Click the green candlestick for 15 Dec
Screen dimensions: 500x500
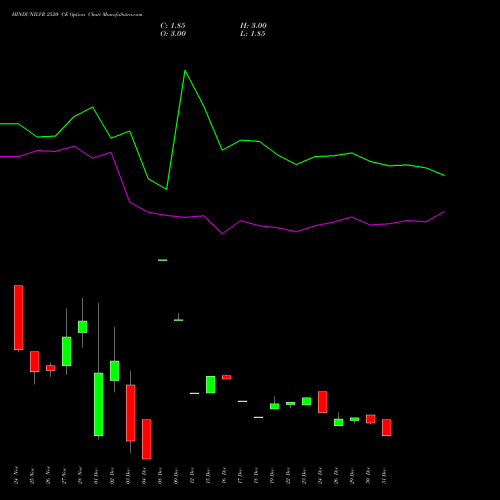[211, 385]
